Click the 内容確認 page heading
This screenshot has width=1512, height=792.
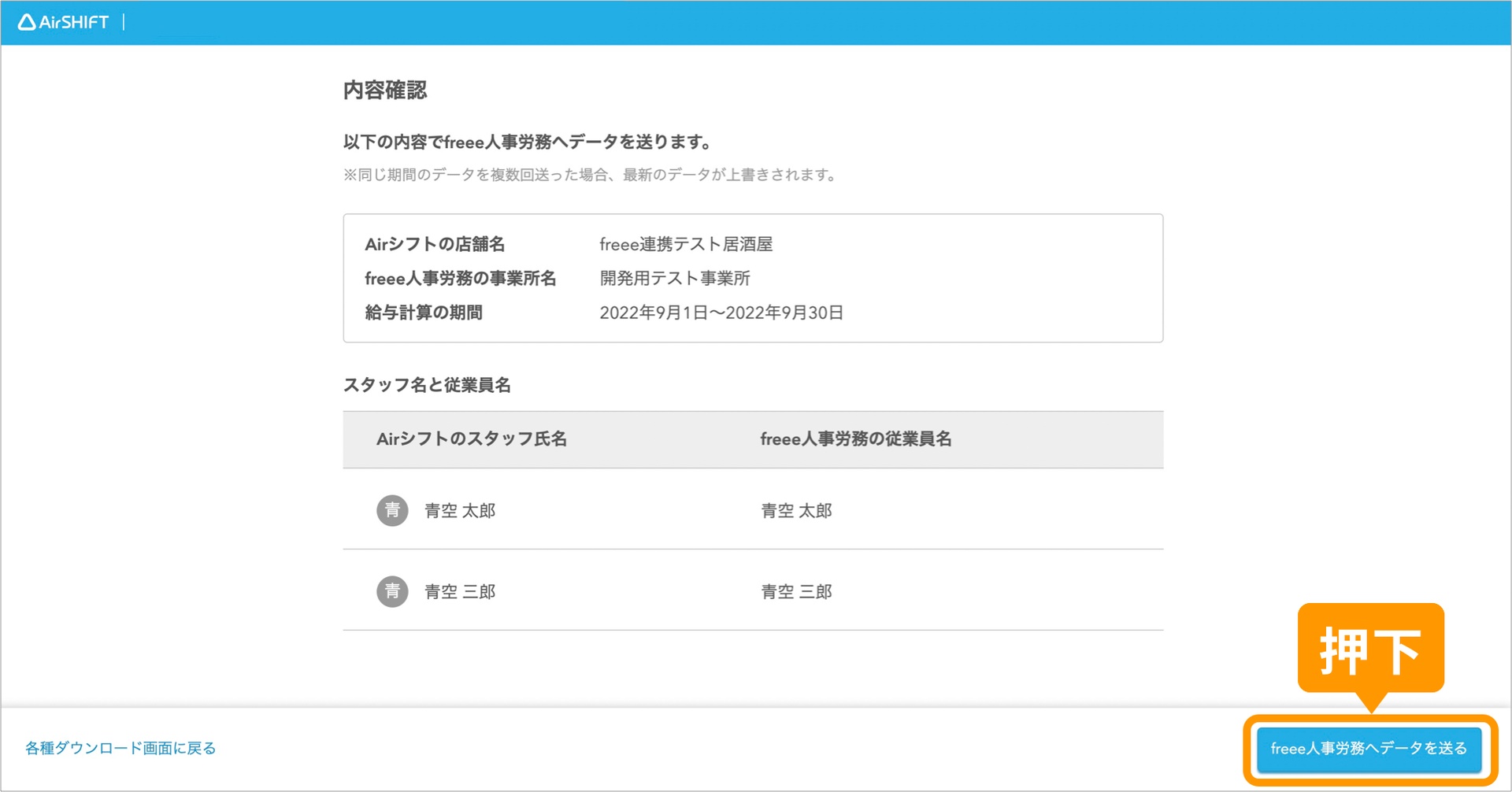(x=385, y=91)
